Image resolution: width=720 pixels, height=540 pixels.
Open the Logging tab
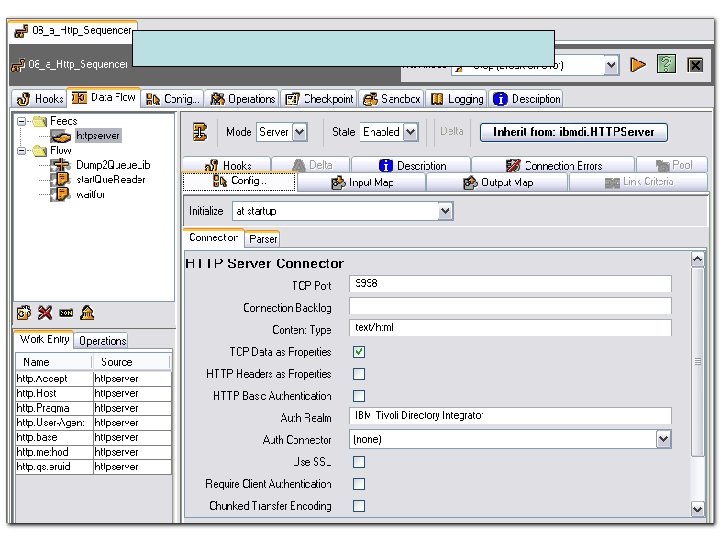(x=457, y=99)
